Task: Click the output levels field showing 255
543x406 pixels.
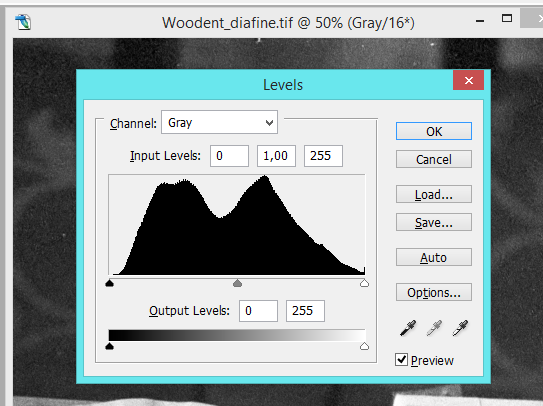Action: pos(305,311)
